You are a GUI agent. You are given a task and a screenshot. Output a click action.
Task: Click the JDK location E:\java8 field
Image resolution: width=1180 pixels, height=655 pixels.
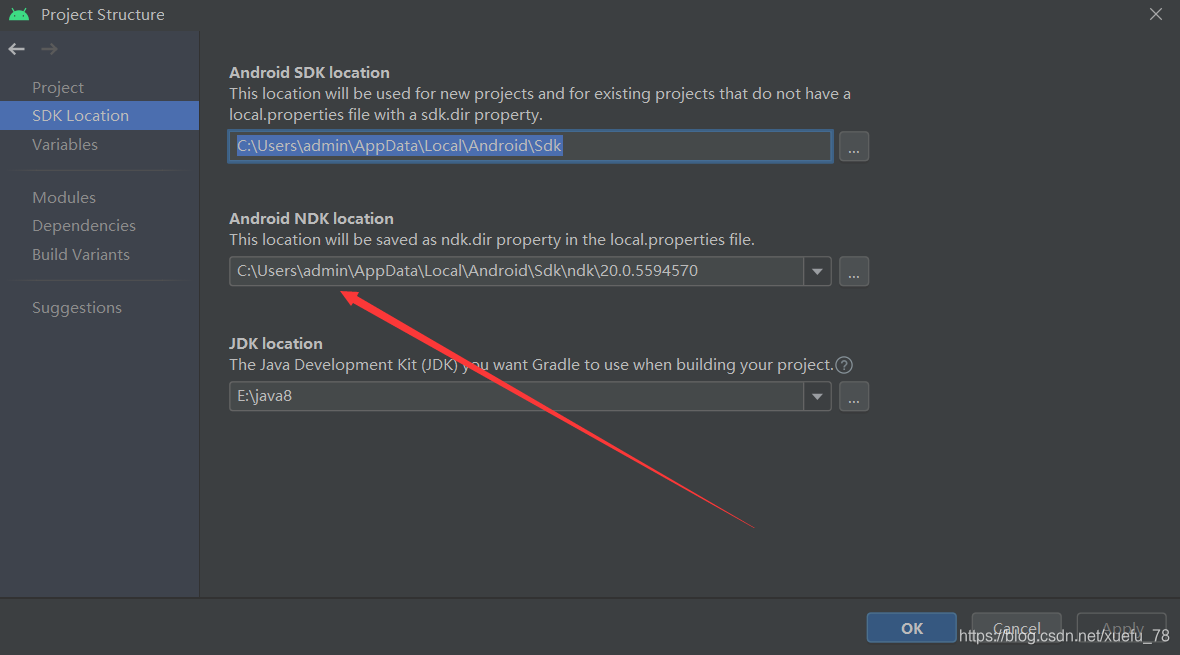pyautogui.click(x=516, y=396)
